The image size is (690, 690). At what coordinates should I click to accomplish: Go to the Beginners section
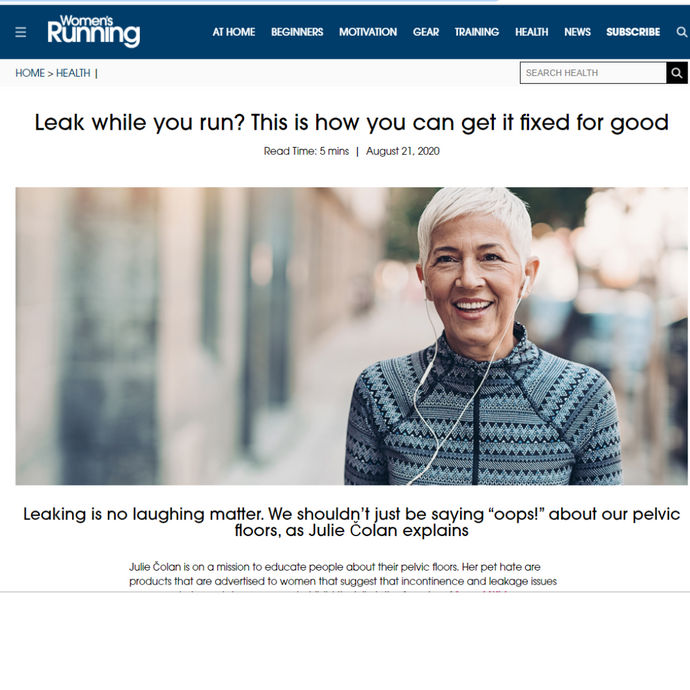(x=297, y=32)
